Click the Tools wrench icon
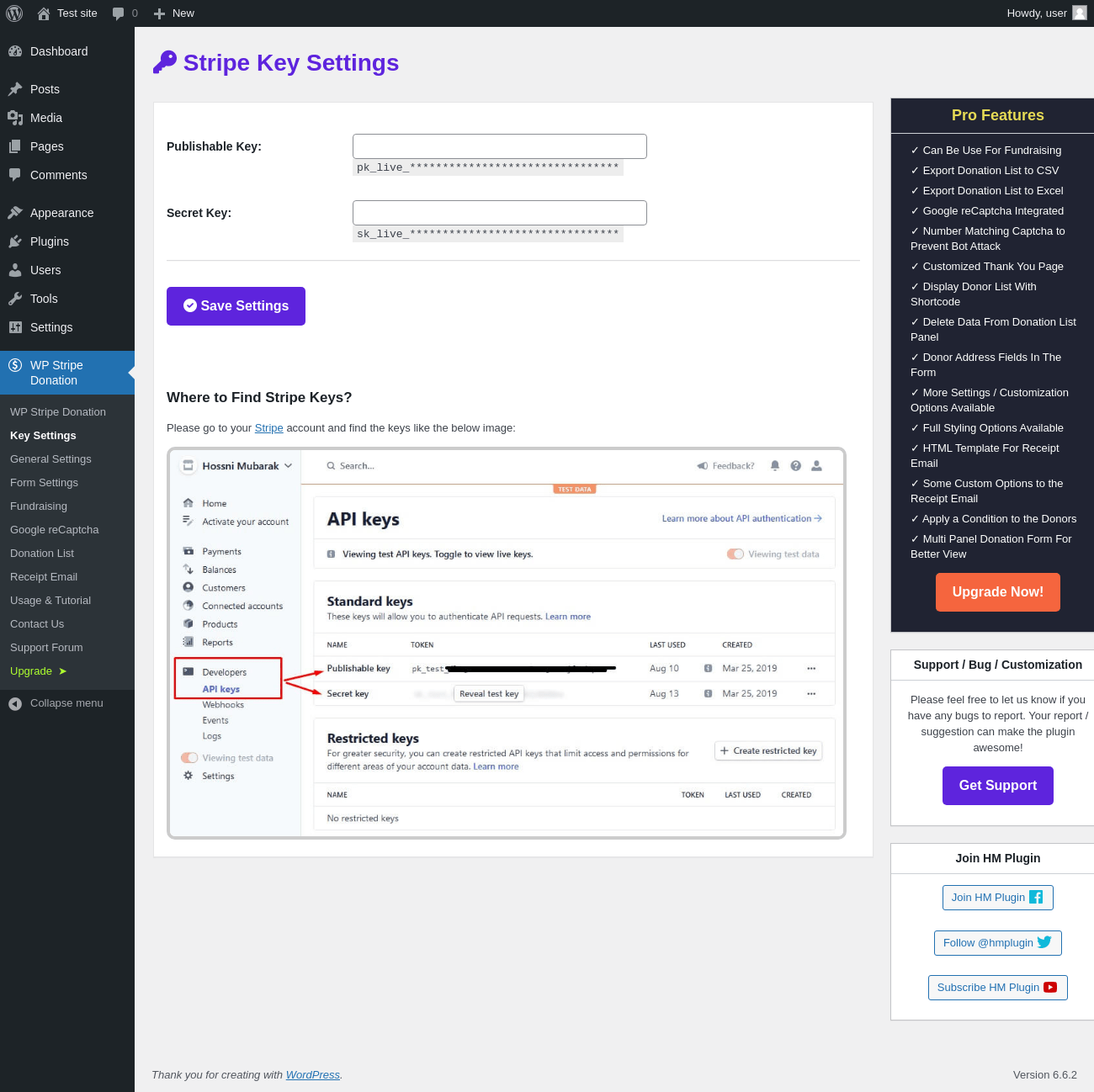 [15, 299]
